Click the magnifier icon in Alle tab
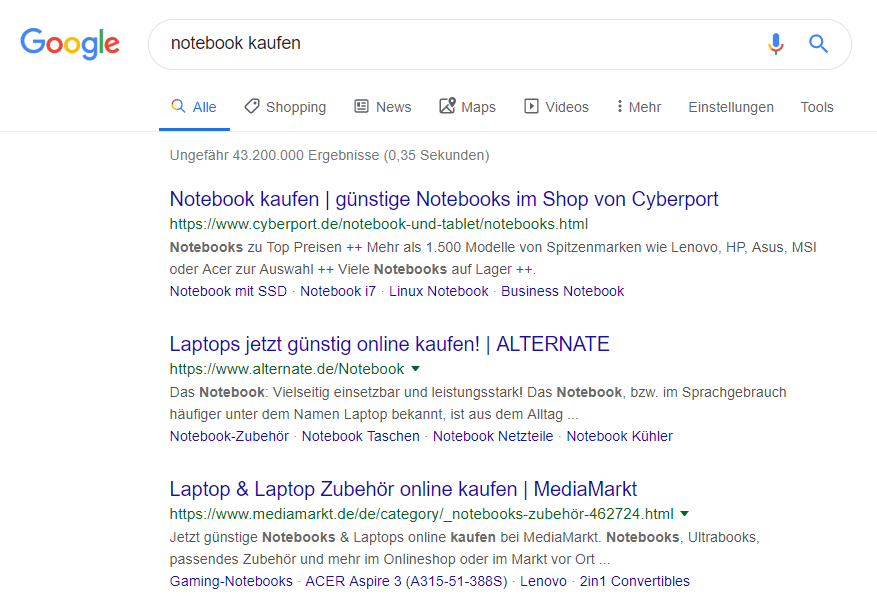 point(178,106)
